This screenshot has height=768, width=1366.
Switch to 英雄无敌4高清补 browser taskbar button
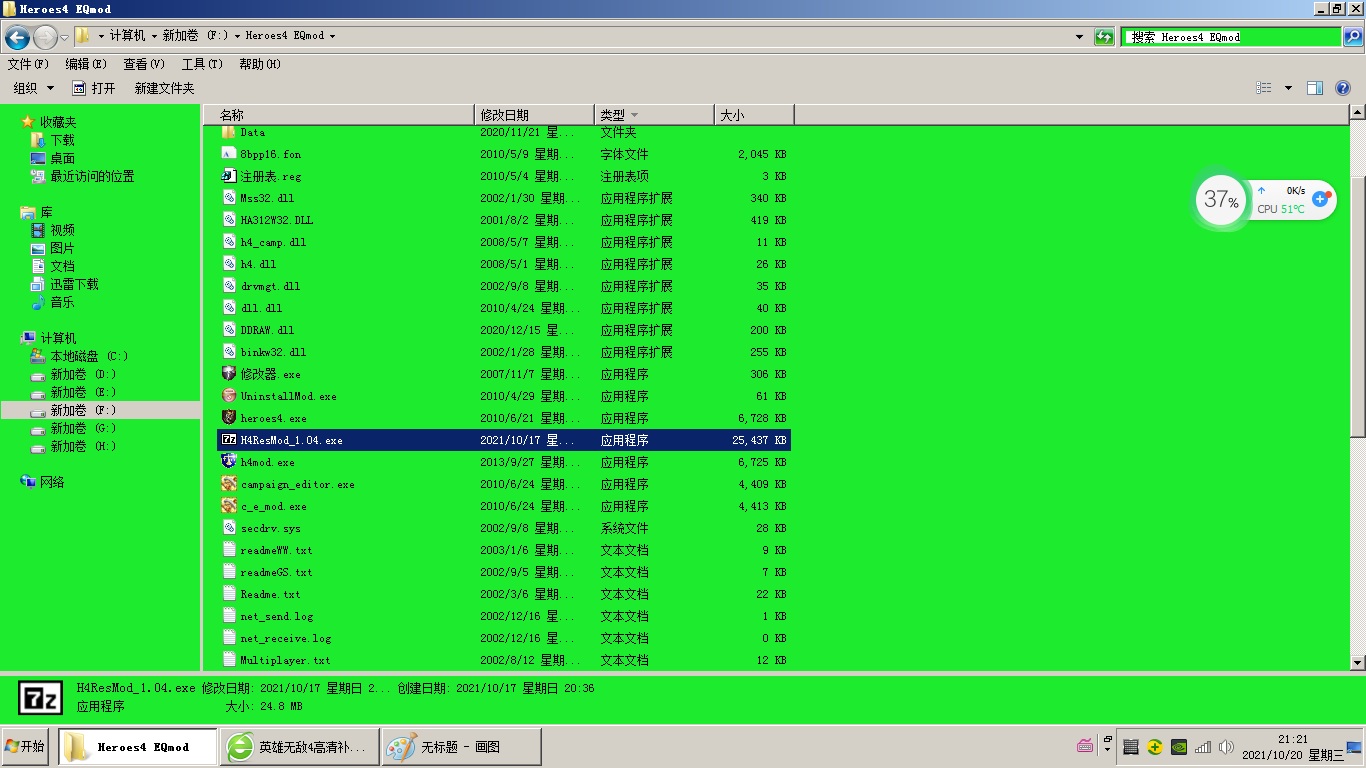[x=301, y=746]
